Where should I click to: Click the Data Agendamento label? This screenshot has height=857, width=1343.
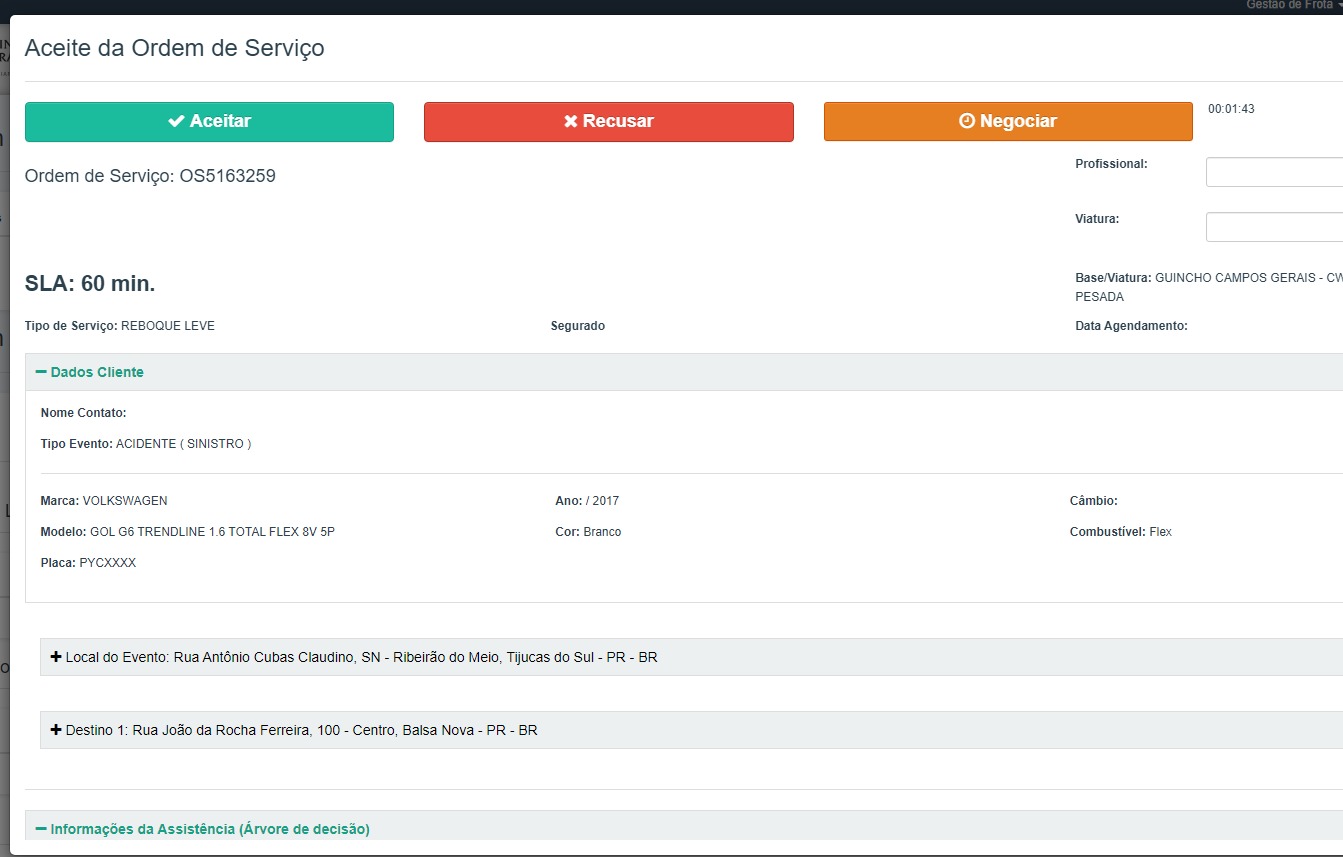pyautogui.click(x=1131, y=326)
